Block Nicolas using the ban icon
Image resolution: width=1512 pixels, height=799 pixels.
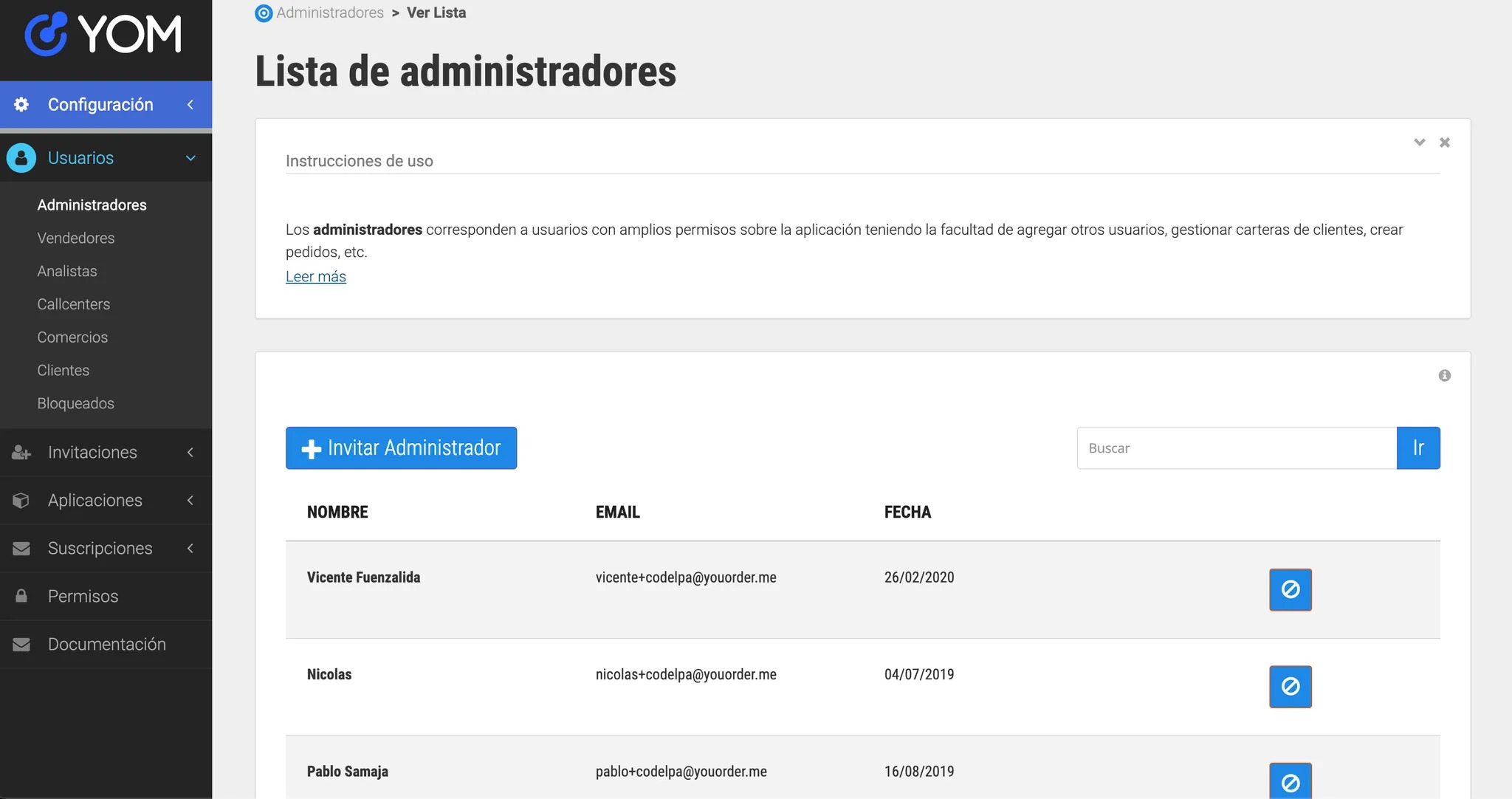pos(1290,686)
